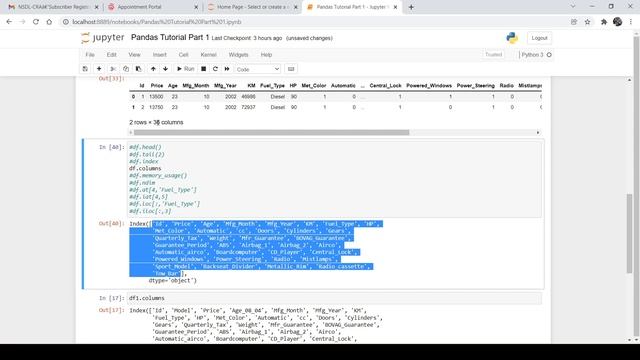This screenshot has width=640, height=360.
Task: Move selected cell up arrow
Action: pyautogui.click(x=153, y=69)
